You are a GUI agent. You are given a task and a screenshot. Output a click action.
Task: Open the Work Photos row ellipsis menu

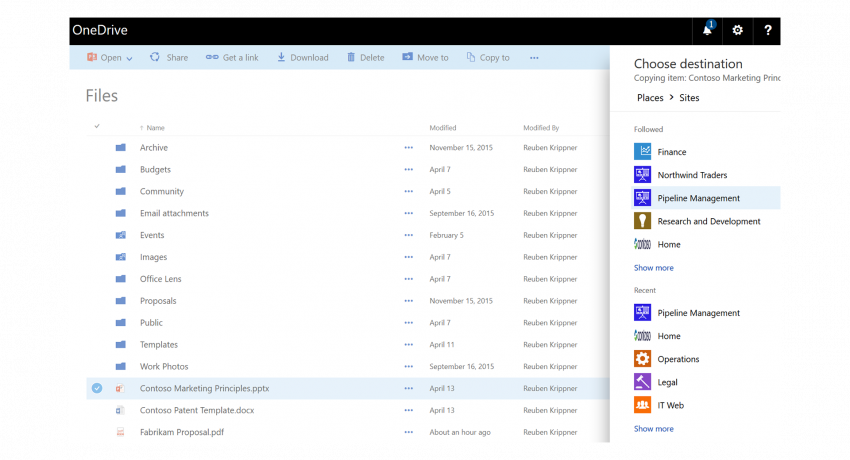(x=409, y=367)
